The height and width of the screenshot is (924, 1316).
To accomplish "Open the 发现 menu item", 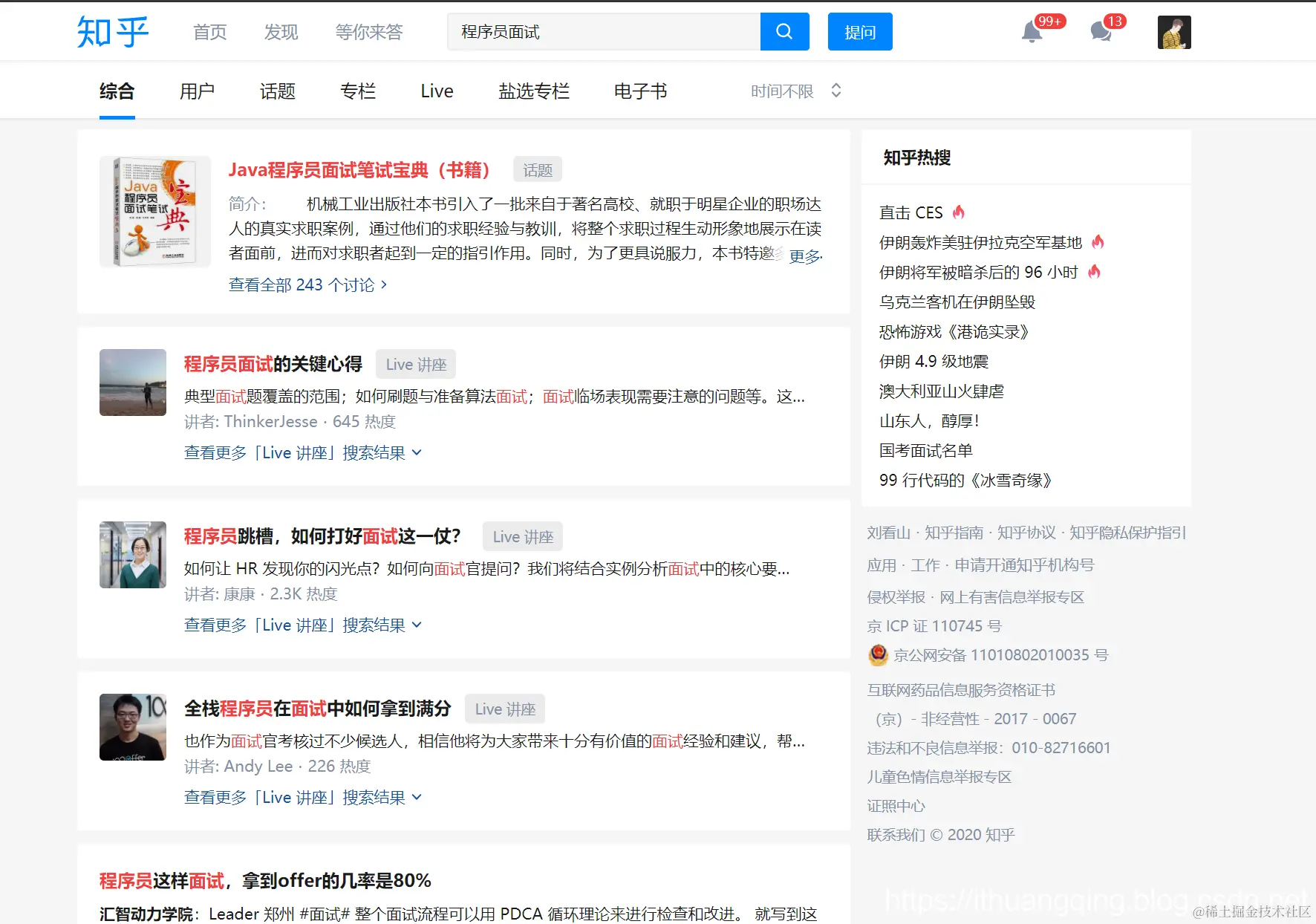I will click(280, 32).
